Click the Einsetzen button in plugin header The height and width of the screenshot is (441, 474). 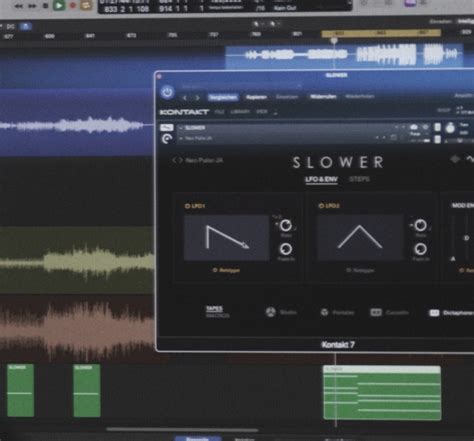coord(287,97)
